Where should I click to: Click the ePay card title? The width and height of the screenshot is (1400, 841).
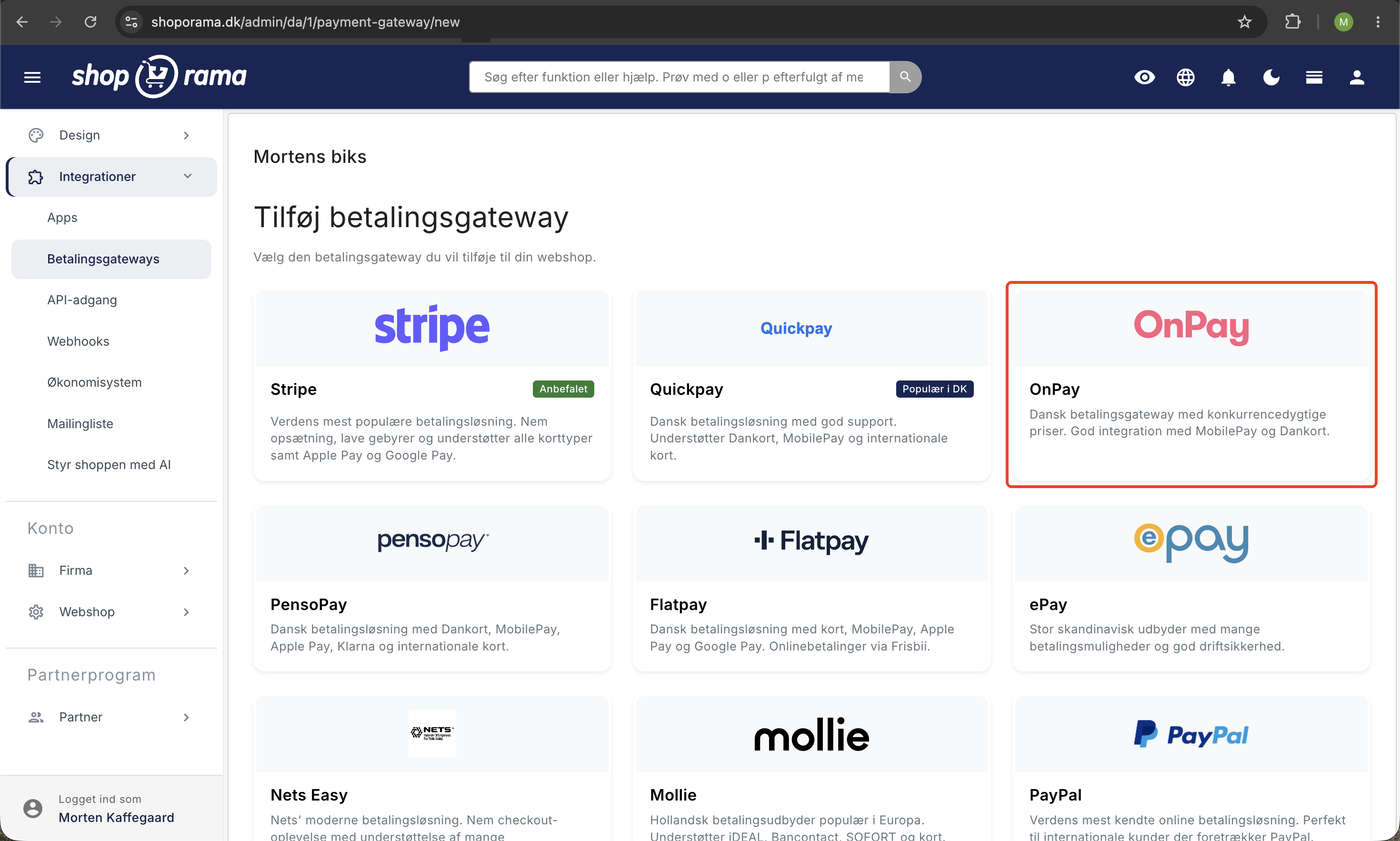click(1048, 605)
